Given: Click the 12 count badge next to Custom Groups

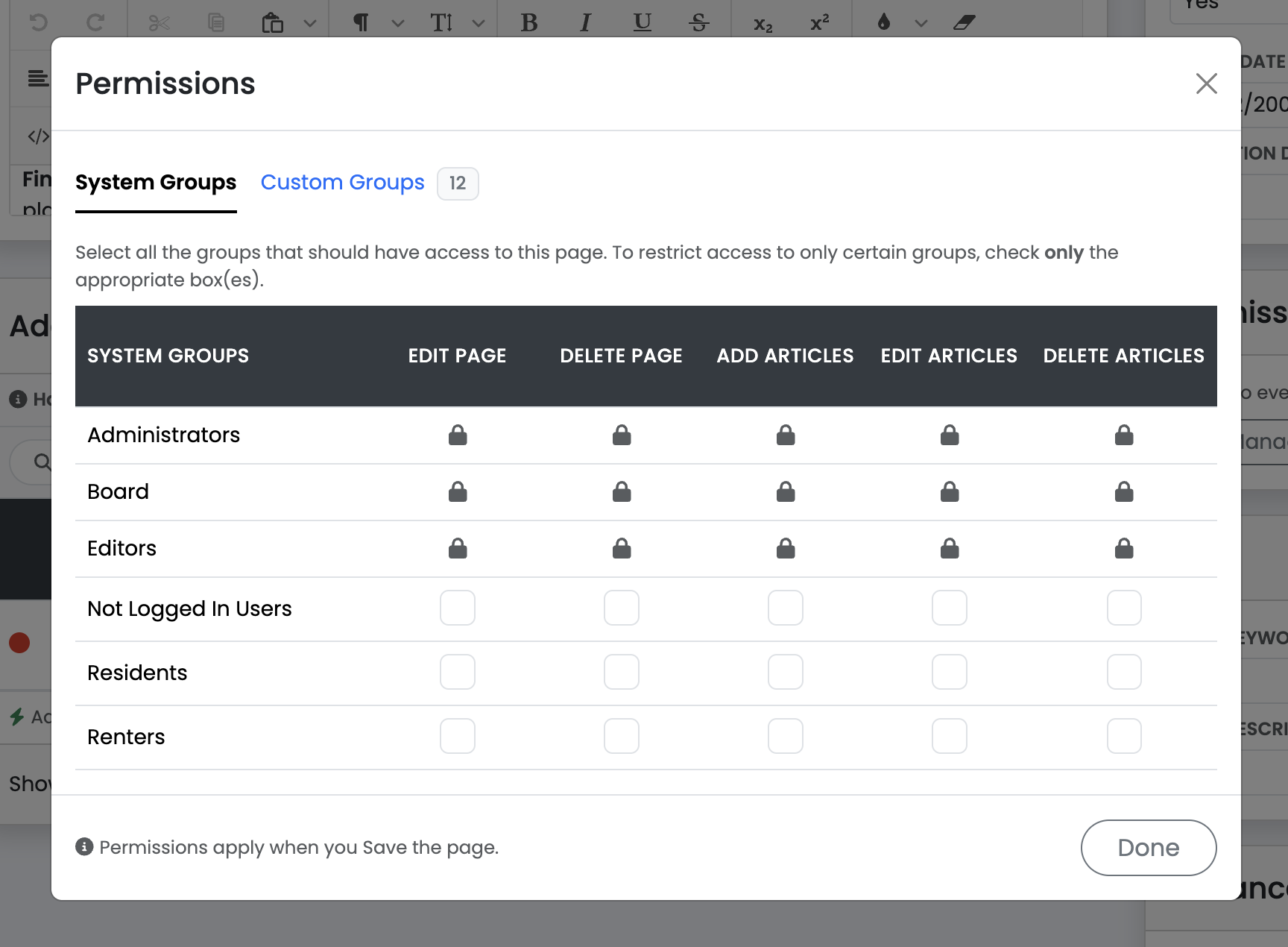Looking at the screenshot, I should click(458, 183).
